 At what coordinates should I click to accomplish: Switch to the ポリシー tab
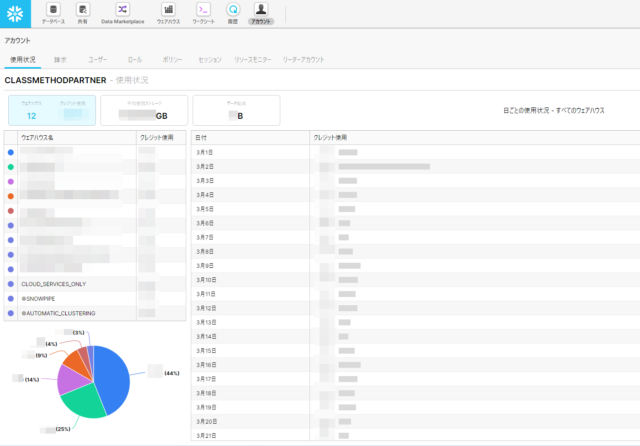(172, 60)
